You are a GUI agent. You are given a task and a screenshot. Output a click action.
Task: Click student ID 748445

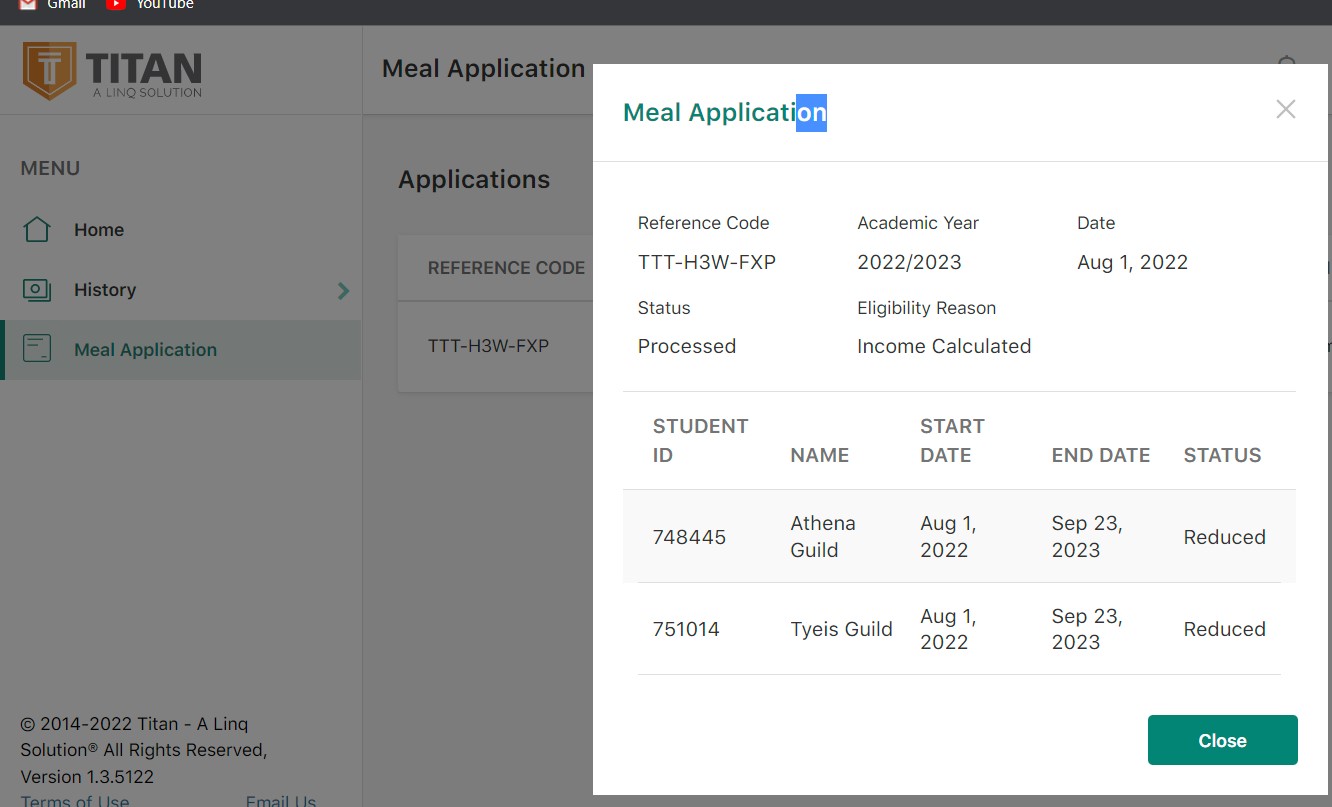click(689, 537)
